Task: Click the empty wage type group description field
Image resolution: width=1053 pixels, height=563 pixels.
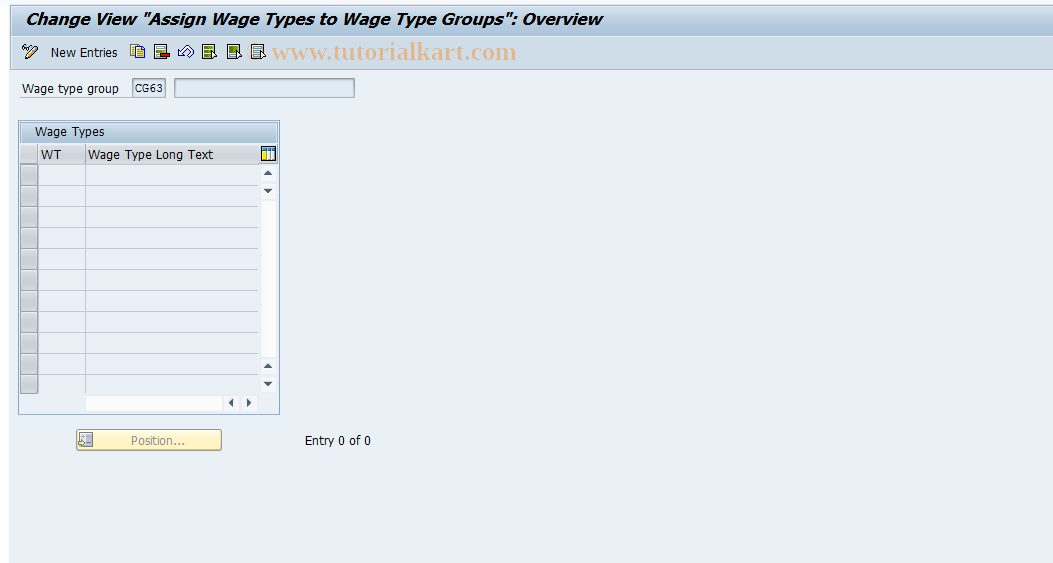Action: coord(264,88)
